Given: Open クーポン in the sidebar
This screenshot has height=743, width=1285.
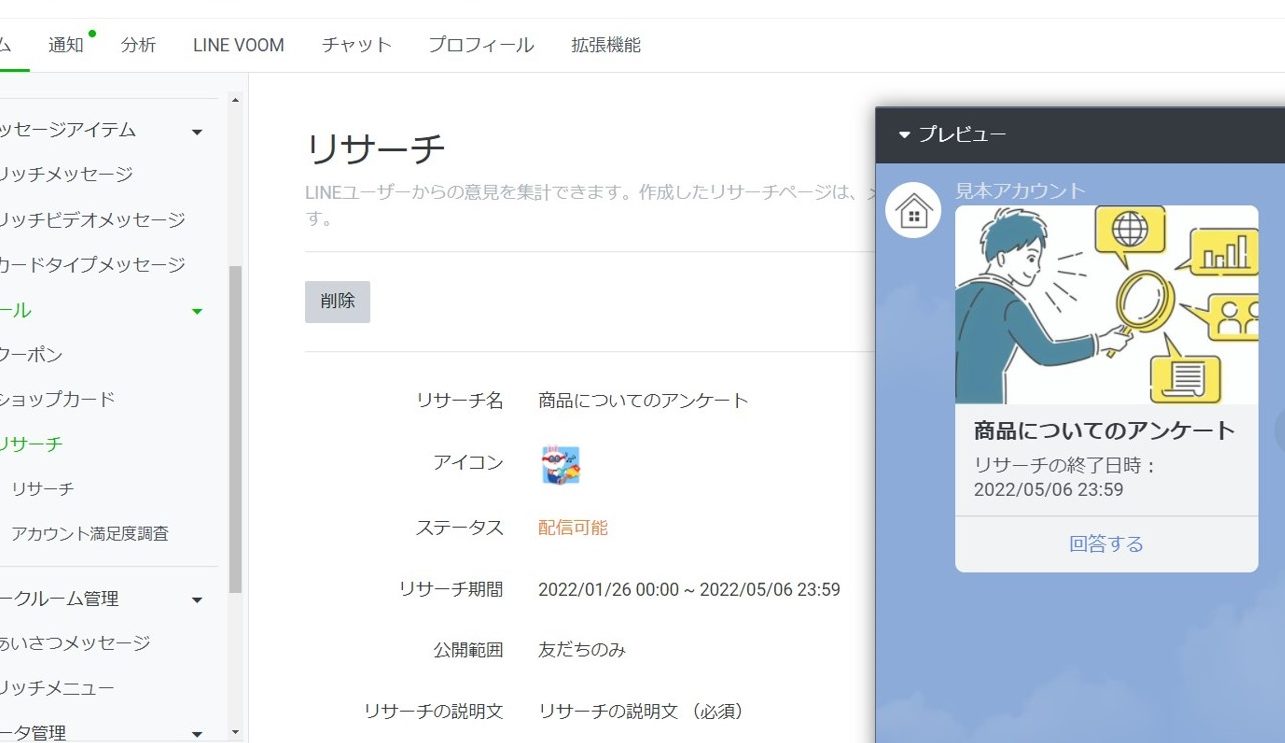Looking at the screenshot, I should pyautogui.click(x=31, y=355).
